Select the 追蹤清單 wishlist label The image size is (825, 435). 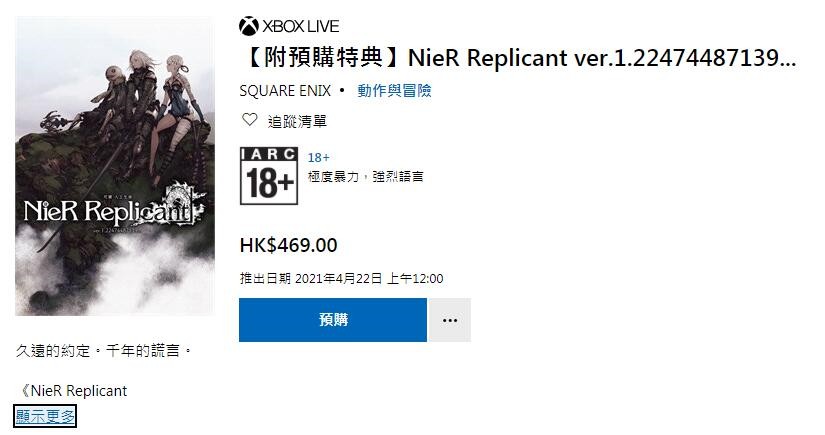tap(297, 122)
